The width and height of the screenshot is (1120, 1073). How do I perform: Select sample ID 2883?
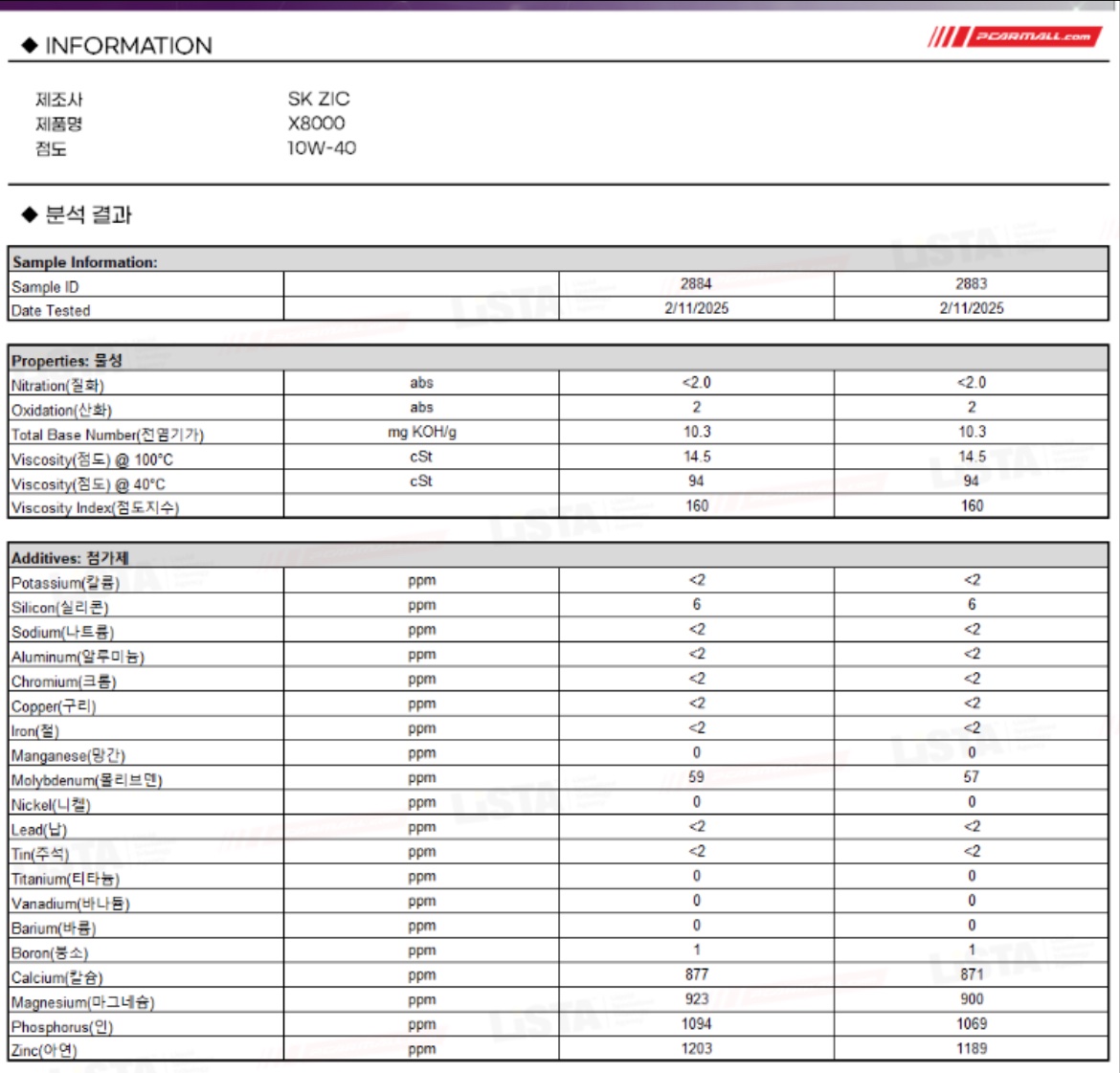[972, 283]
